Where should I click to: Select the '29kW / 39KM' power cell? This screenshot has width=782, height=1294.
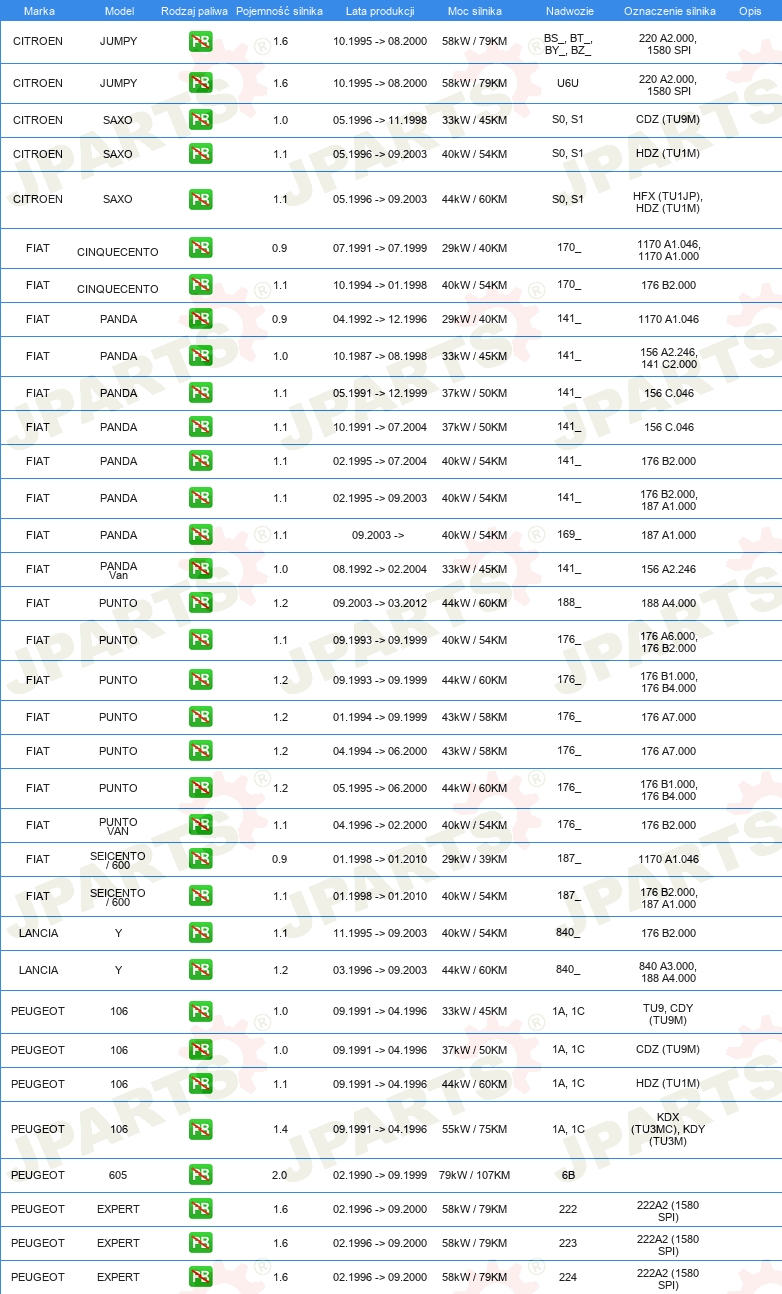click(x=474, y=859)
